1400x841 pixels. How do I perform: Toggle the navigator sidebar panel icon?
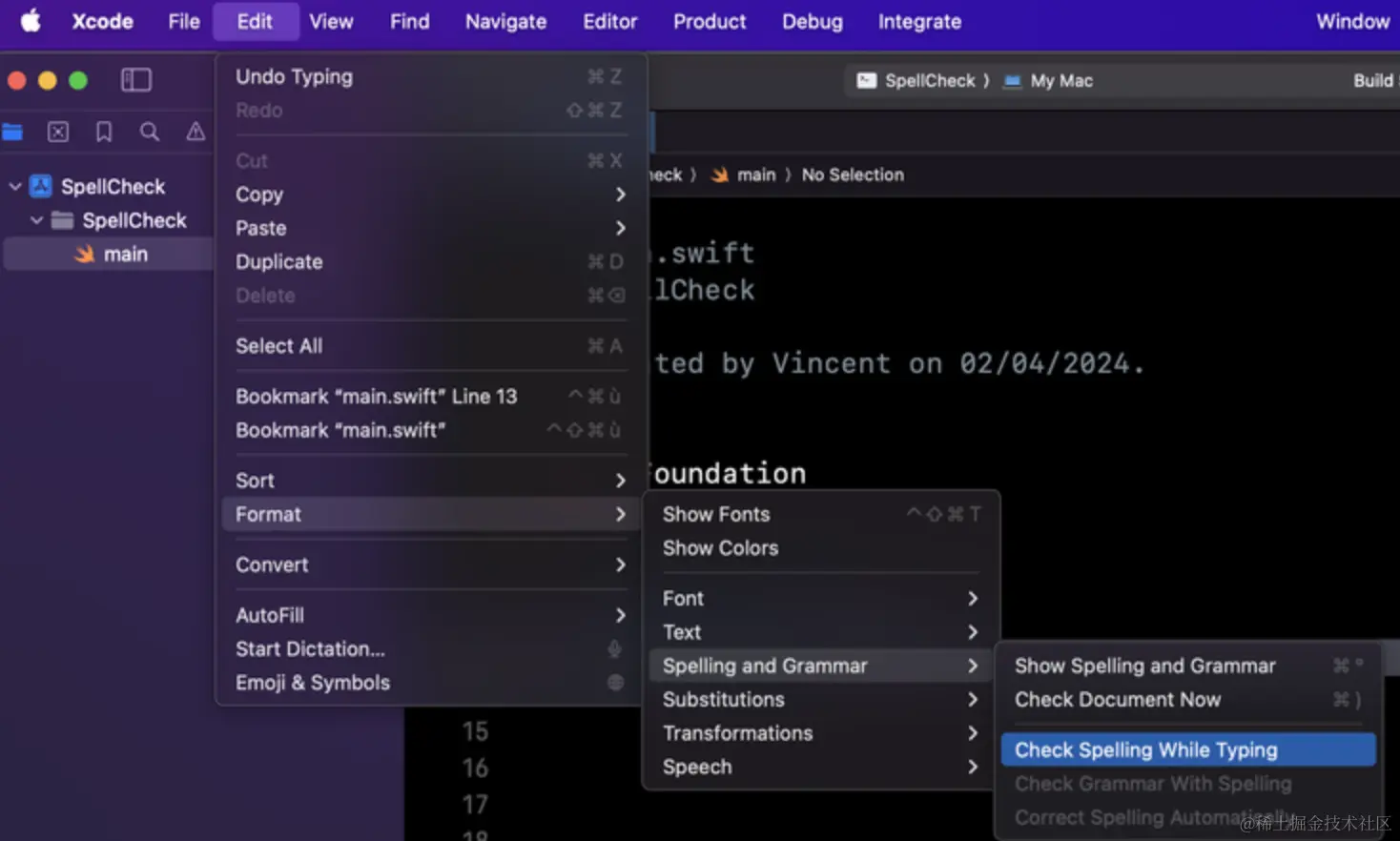click(x=136, y=80)
